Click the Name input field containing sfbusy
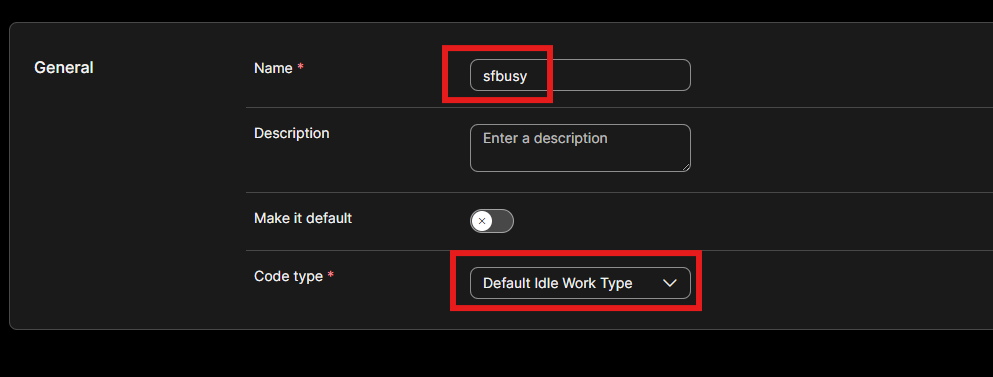The width and height of the screenshot is (993, 377). tap(580, 75)
